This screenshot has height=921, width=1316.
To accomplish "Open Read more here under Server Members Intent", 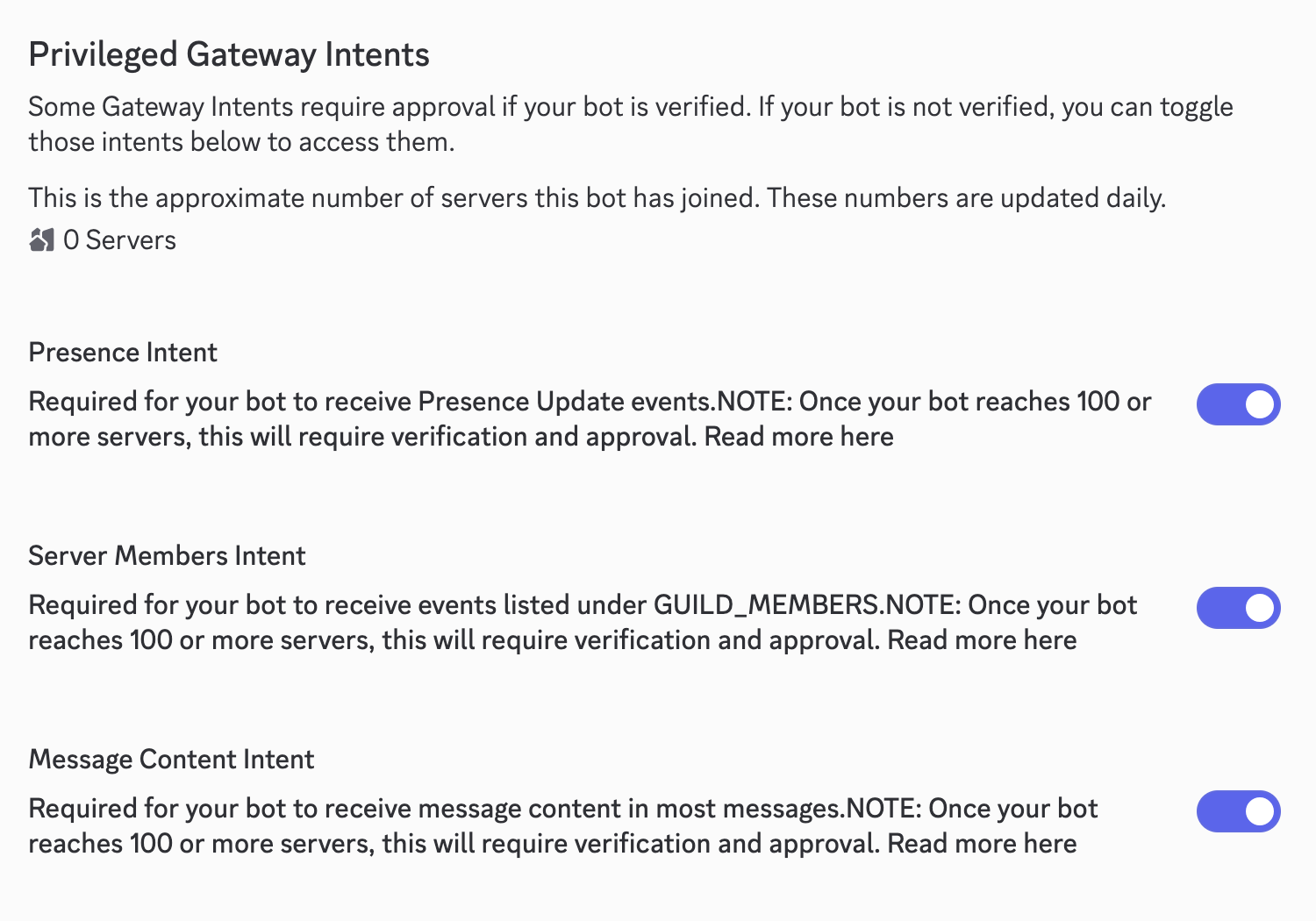I will 982,640.
